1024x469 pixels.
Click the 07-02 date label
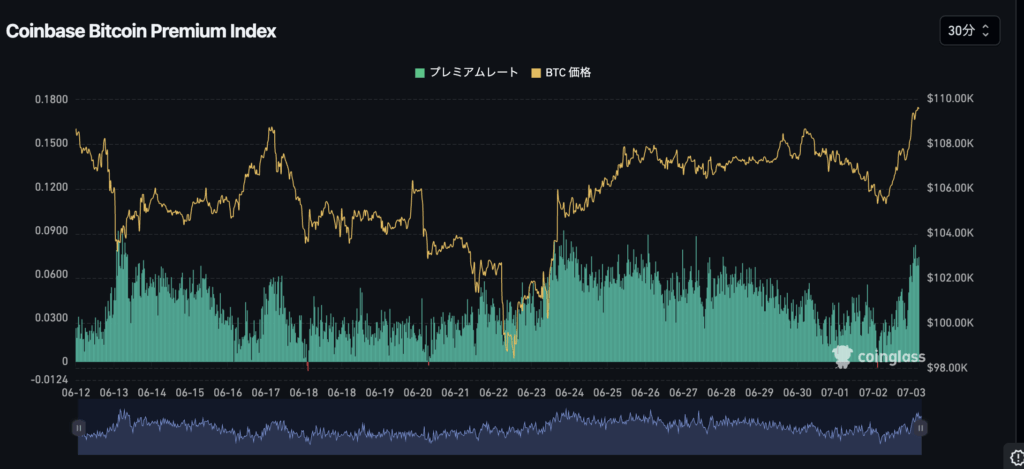pos(873,393)
